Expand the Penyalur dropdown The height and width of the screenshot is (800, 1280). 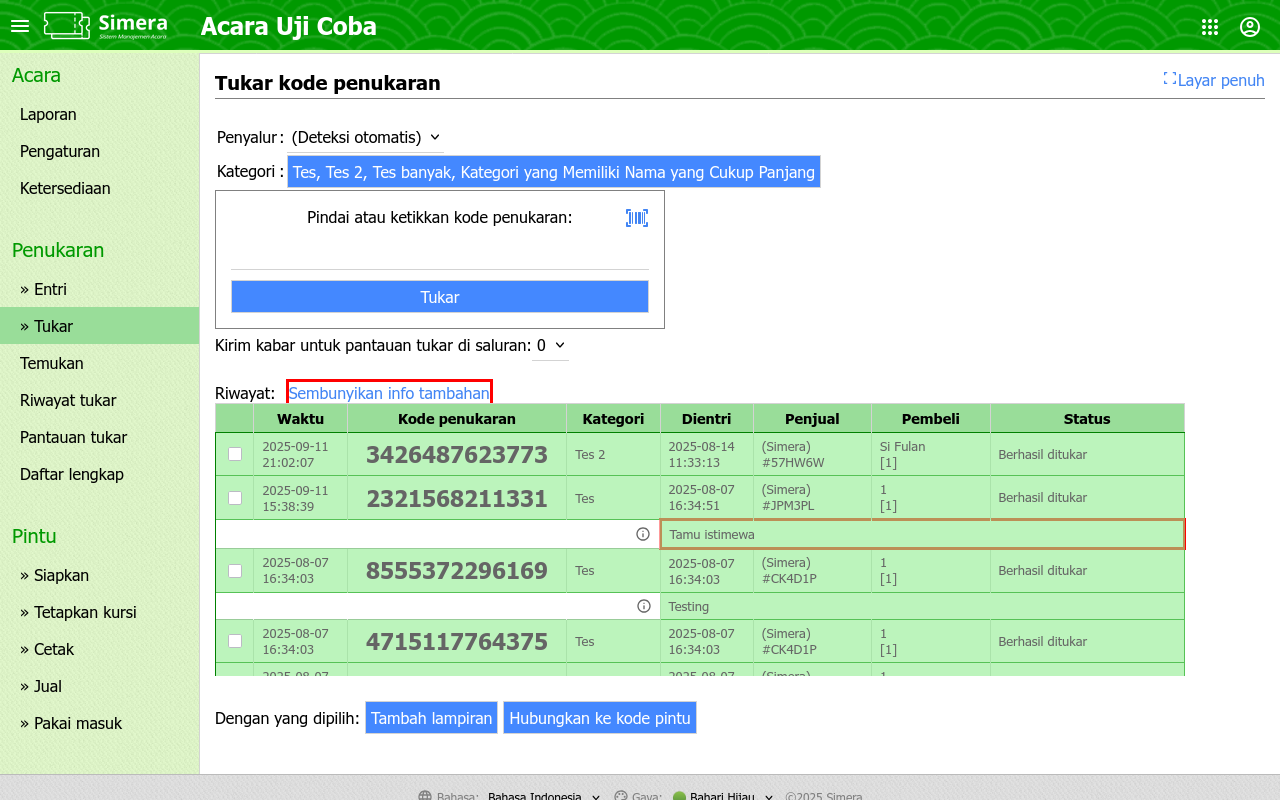tap(365, 137)
